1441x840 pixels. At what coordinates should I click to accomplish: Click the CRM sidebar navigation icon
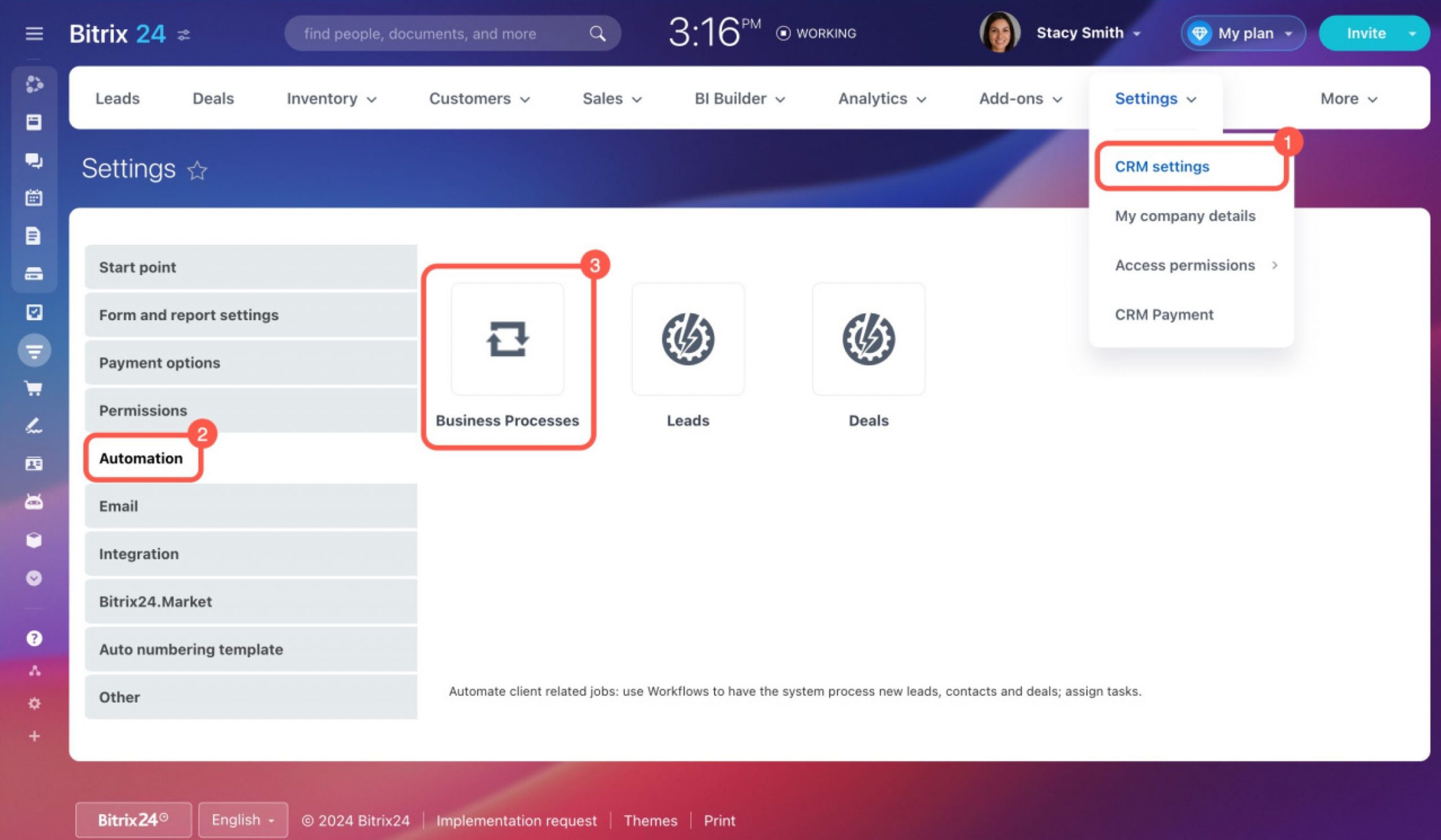(33, 350)
